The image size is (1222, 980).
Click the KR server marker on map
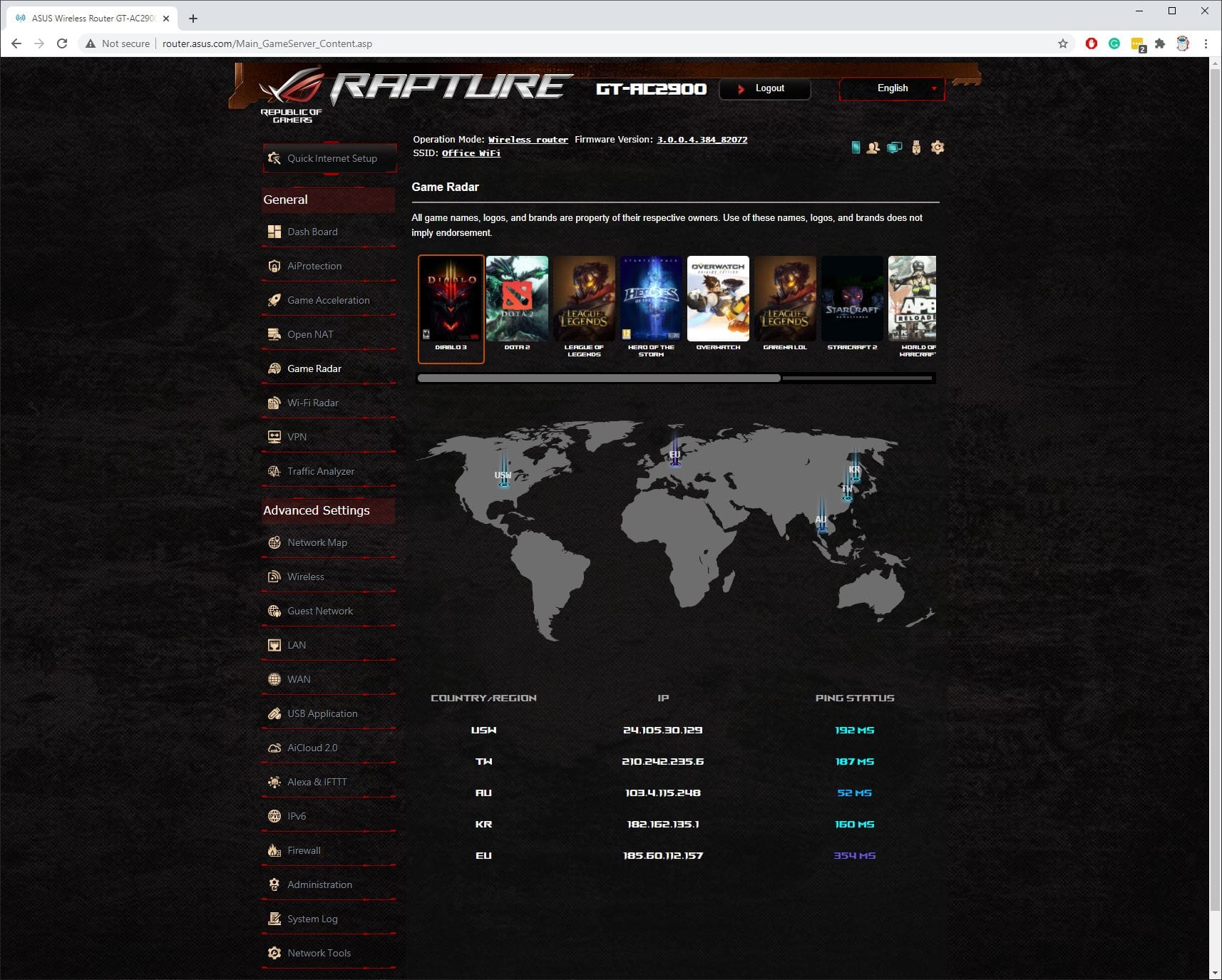[x=854, y=468]
